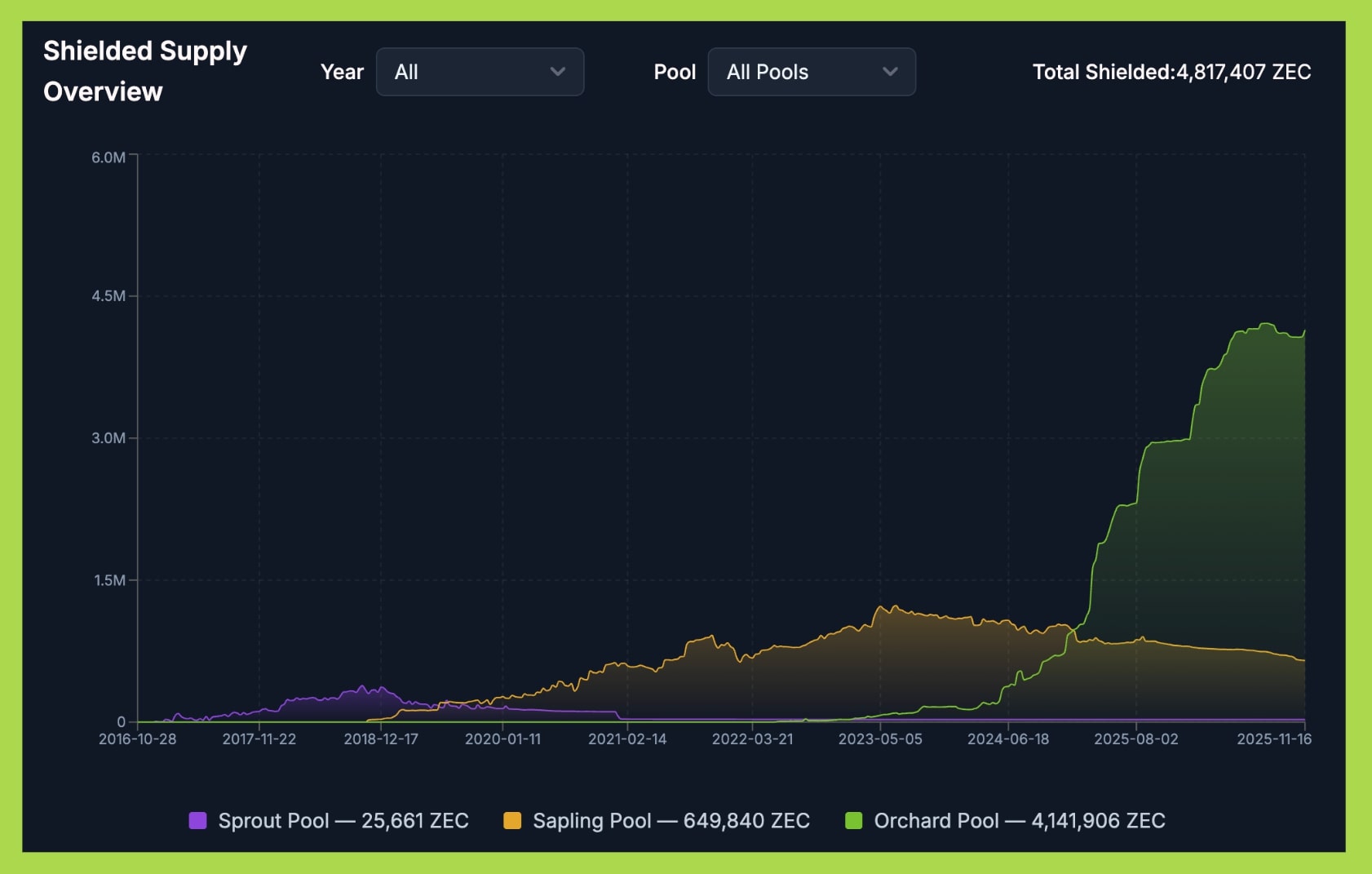This screenshot has height=874, width=1372.
Task: Click the 2023-05-05 x-axis date label
Action: point(880,739)
